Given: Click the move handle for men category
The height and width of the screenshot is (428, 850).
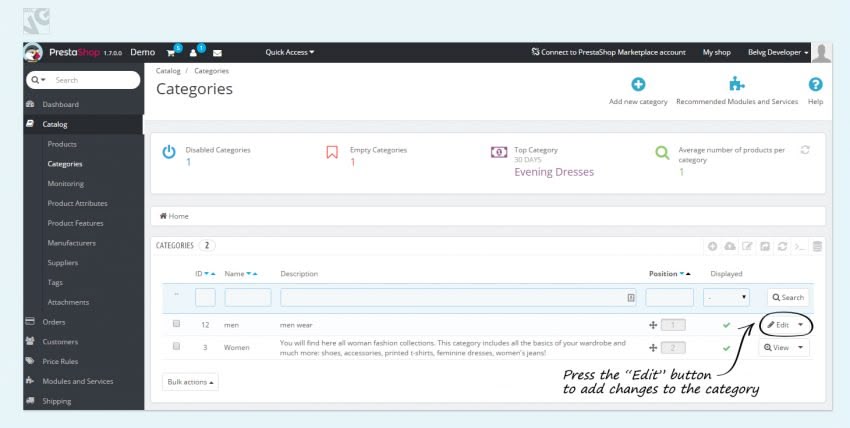Looking at the screenshot, I should click(653, 325).
